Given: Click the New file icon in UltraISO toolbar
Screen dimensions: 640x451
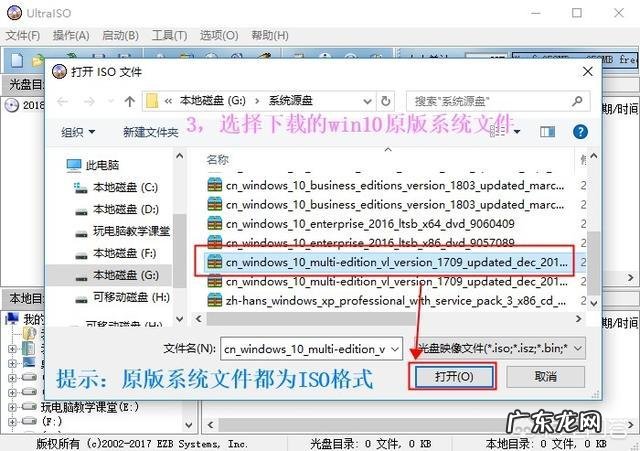Looking at the screenshot, I should tap(16, 60).
